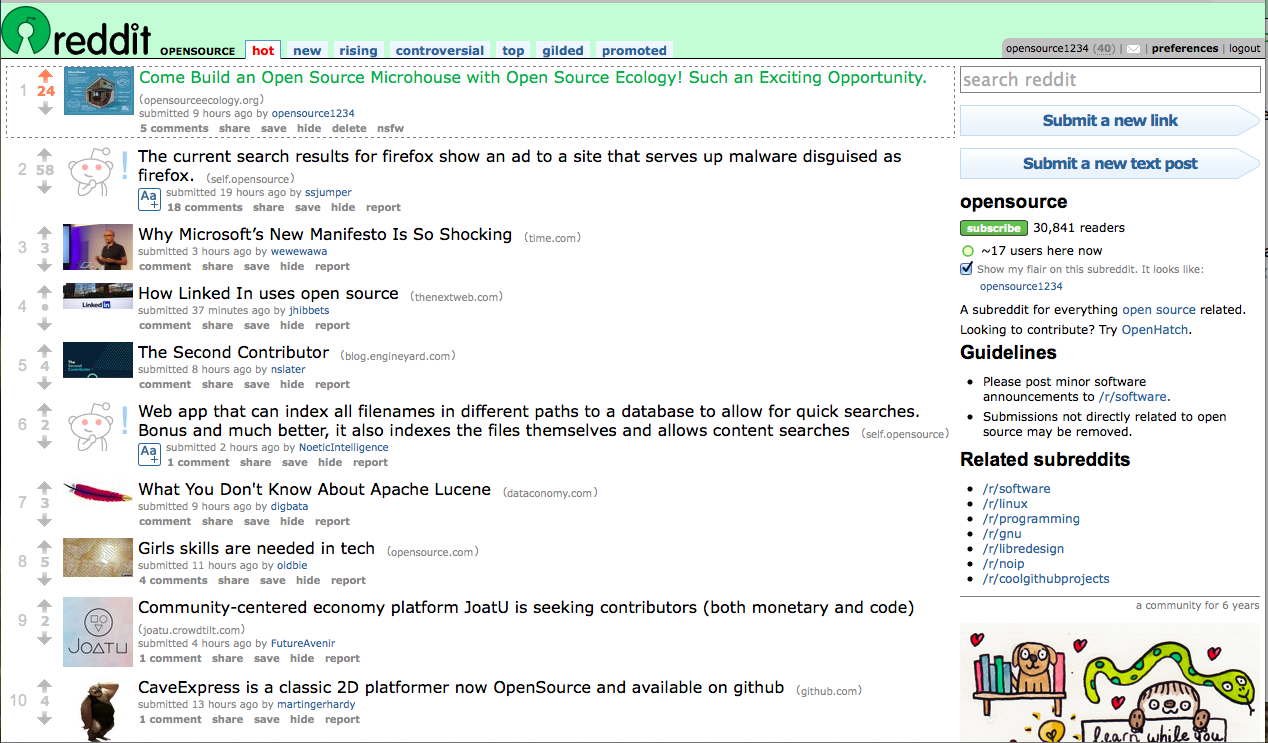Click Submit a new text post
The width and height of the screenshot is (1268, 743).
pos(1110,163)
